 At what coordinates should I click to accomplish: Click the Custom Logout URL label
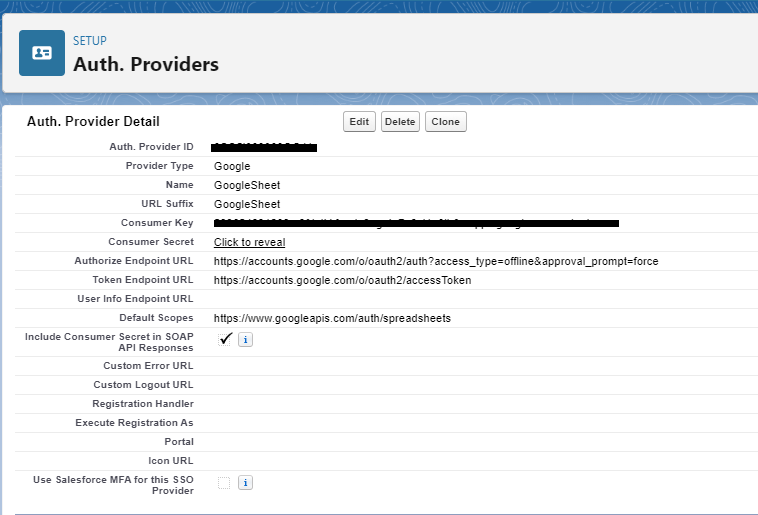coord(143,384)
